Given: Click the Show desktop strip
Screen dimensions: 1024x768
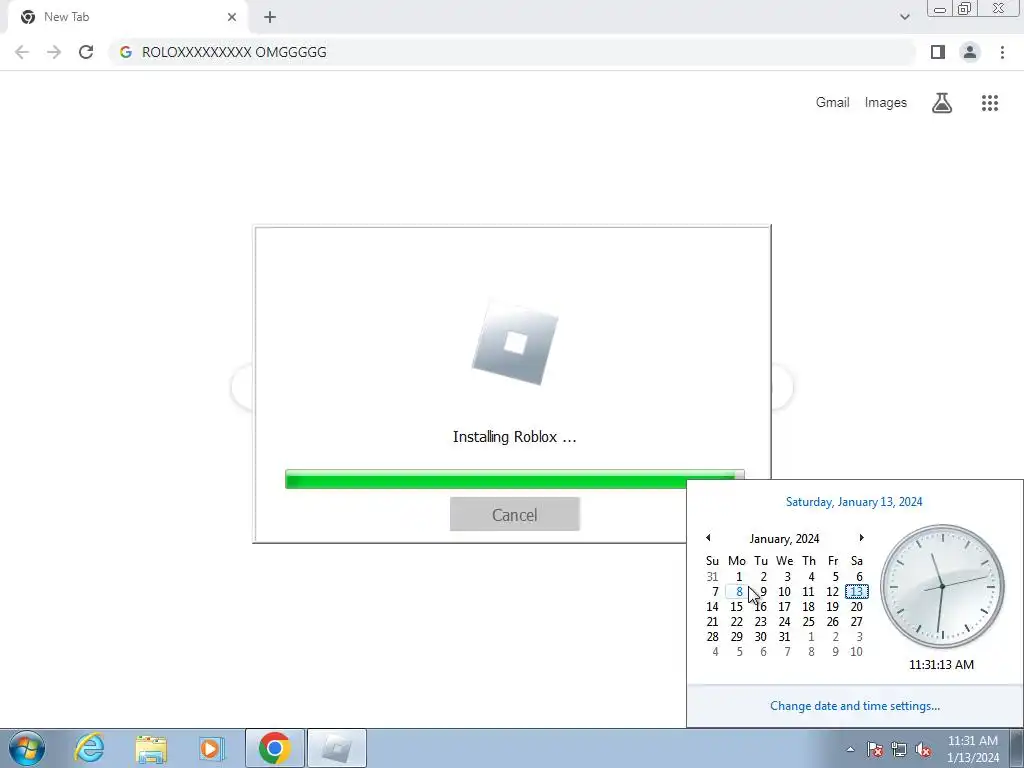Looking at the screenshot, I should point(1016,748).
